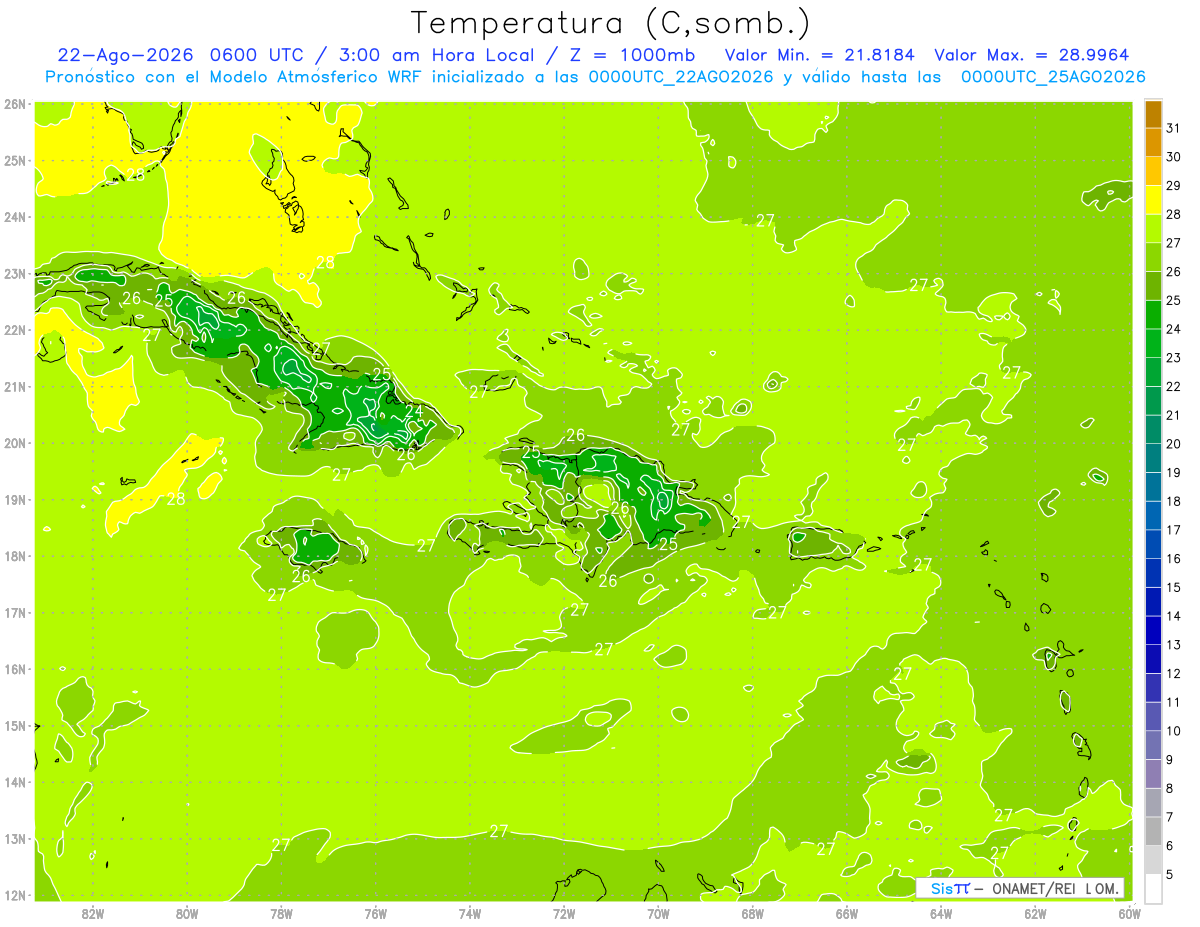Click the longitude axis label '80W'

tap(187, 913)
